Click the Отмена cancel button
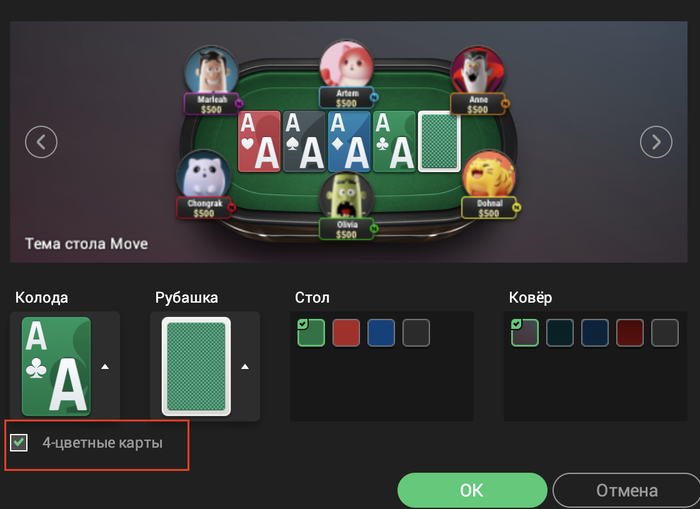This screenshot has width=700, height=509. point(626,490)
